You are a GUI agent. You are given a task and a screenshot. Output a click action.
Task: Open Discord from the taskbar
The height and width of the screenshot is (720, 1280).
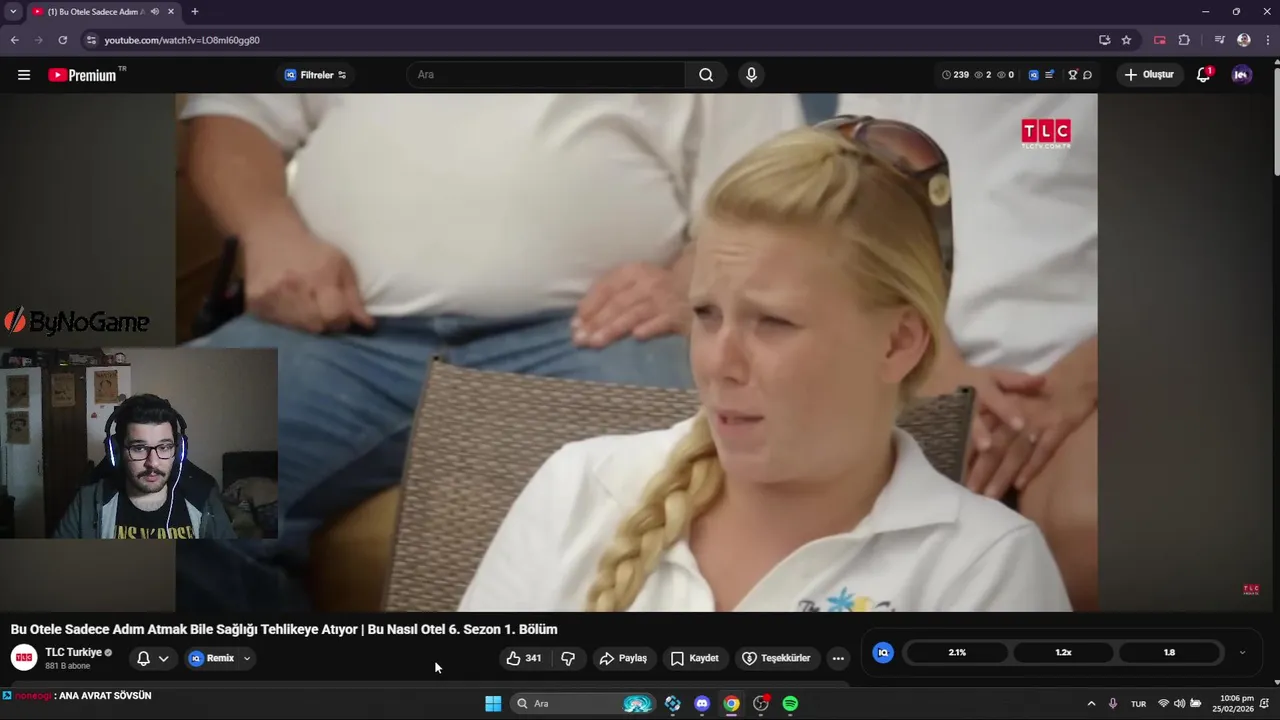702,704
